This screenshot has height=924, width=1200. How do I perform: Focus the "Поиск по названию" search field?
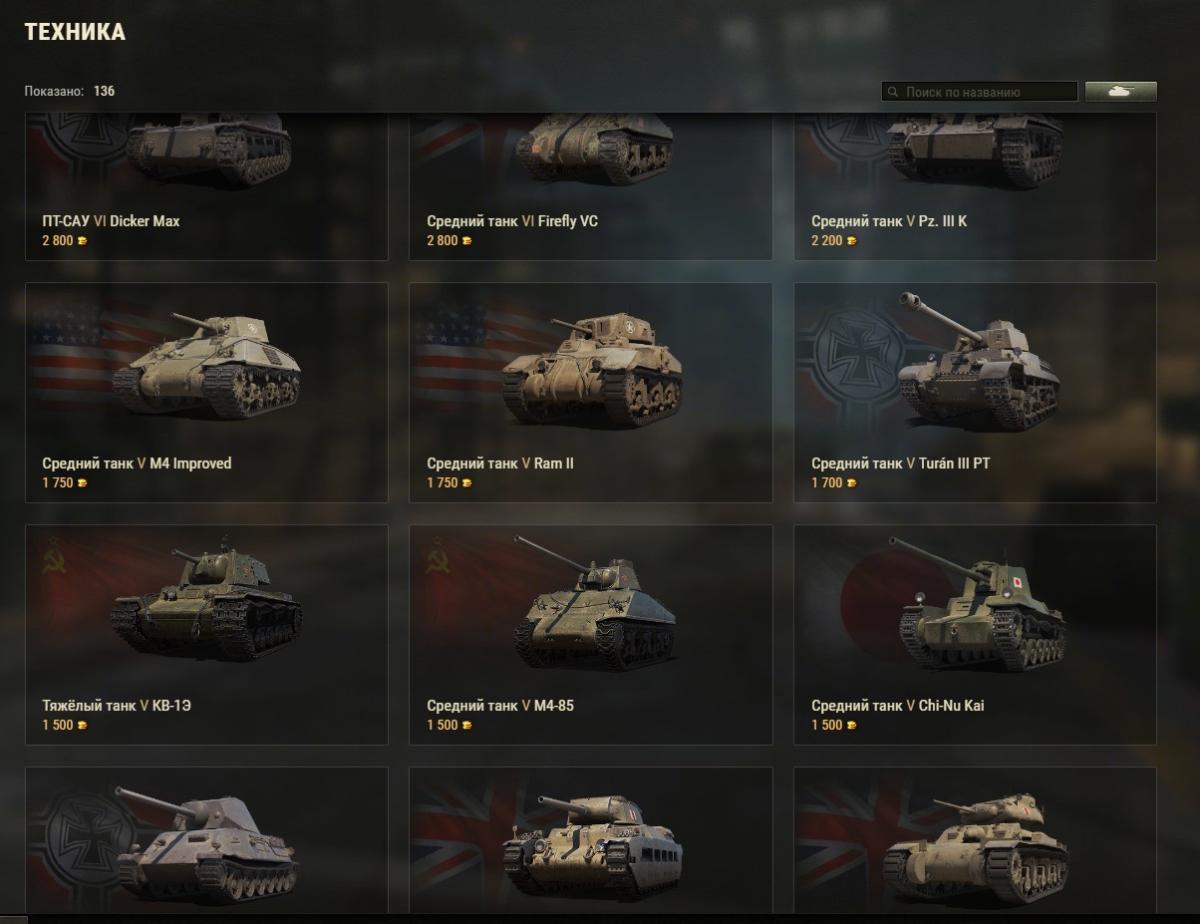[979, 92]
